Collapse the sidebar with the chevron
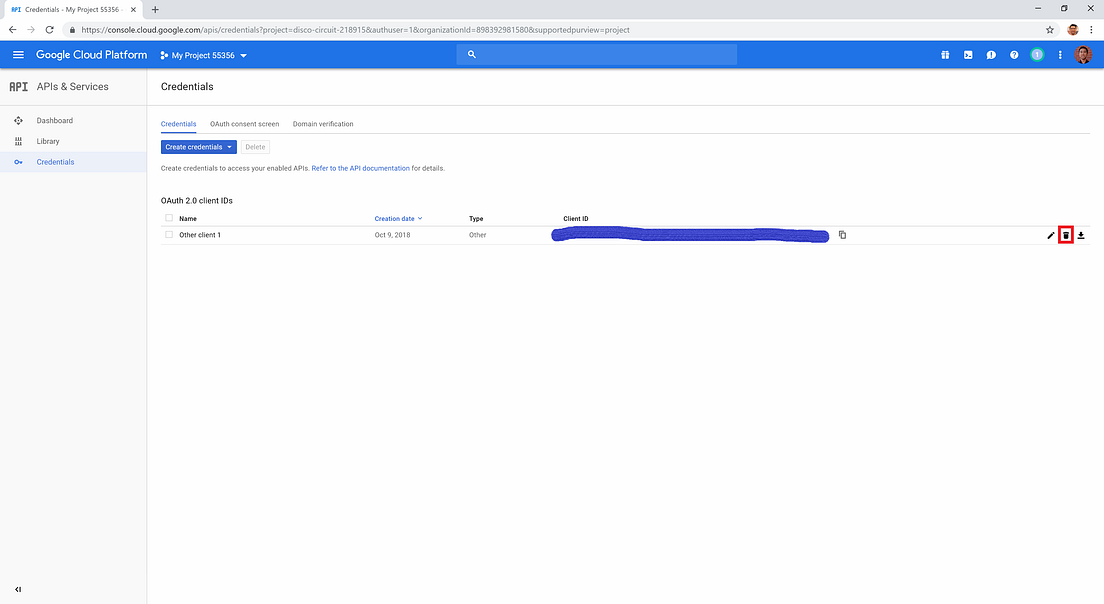 (17, 589)
